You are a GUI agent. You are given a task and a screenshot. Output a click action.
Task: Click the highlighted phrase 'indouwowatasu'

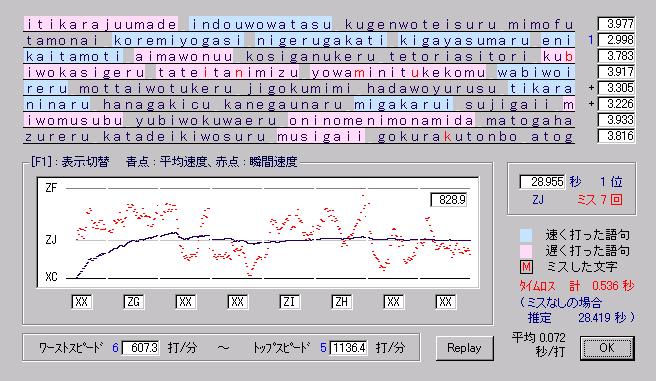click(261, 24)
